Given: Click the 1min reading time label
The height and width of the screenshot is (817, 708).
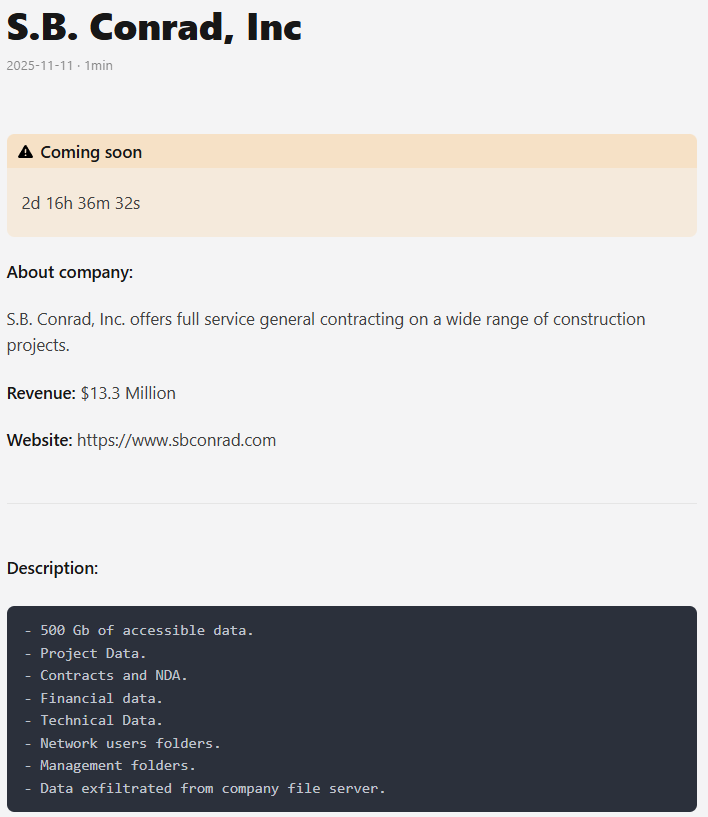Looking at the screenshot, I should pyautogui.click(x=98, y=65).
